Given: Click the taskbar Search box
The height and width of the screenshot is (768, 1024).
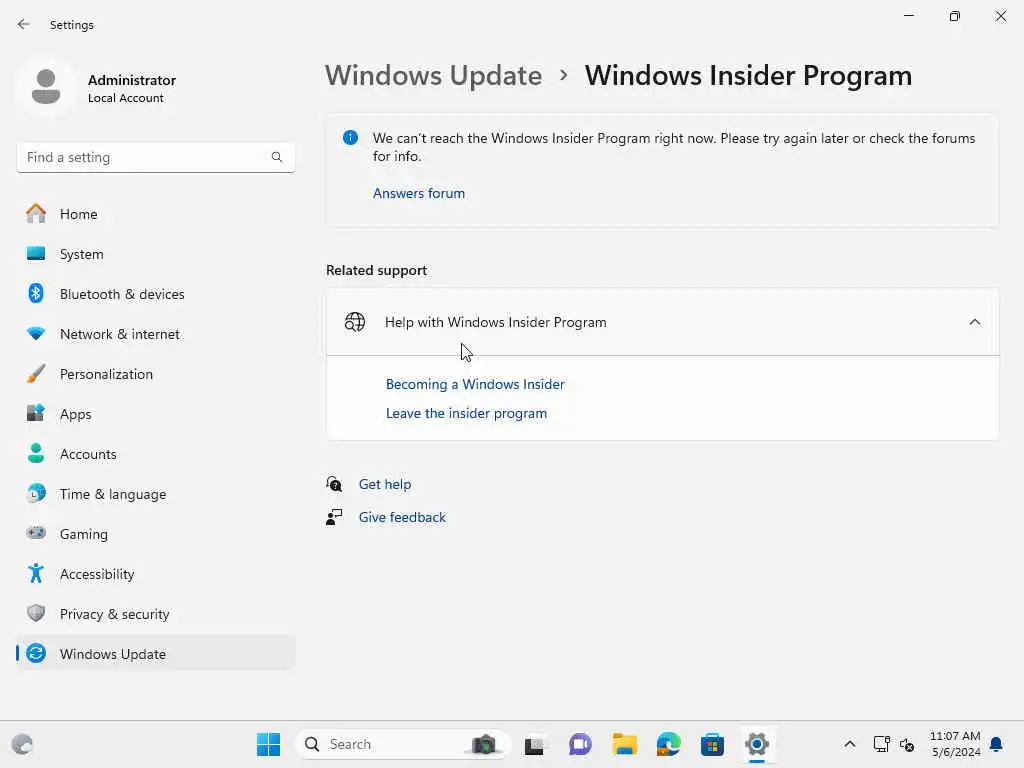Looking at the screenshot, I should (402, 744).
